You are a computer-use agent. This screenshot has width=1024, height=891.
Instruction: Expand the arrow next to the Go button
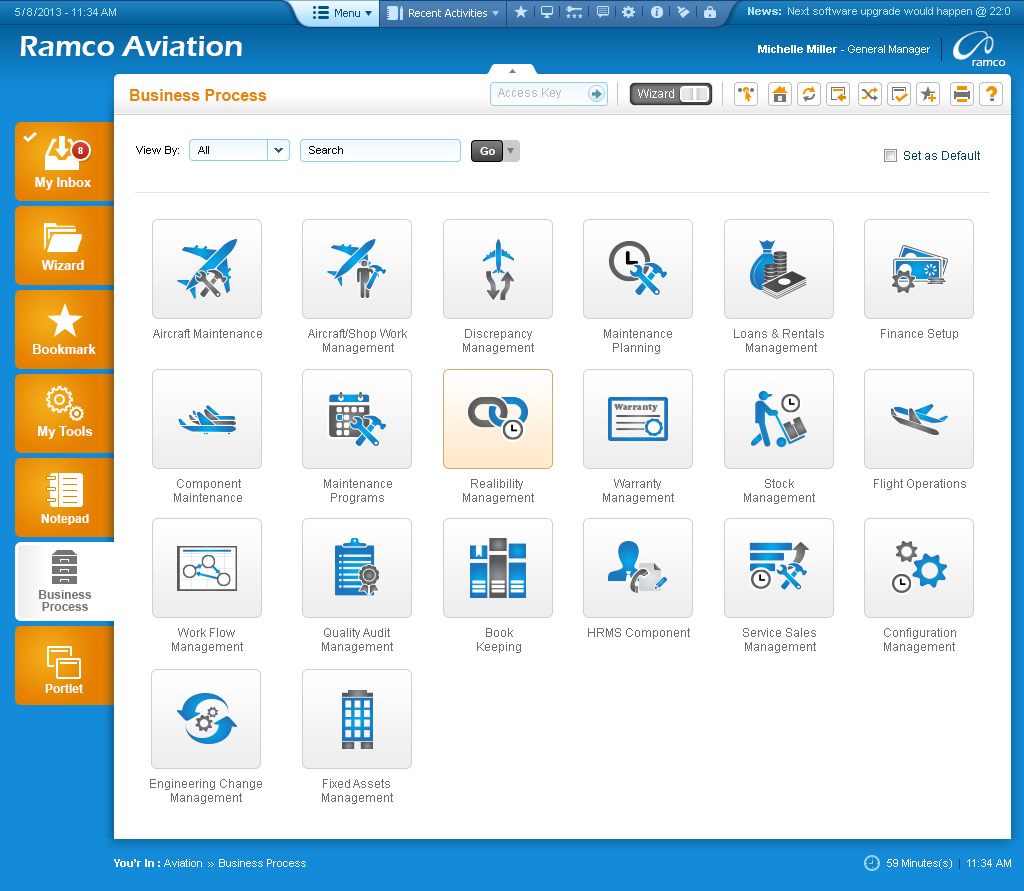[511, 150]
